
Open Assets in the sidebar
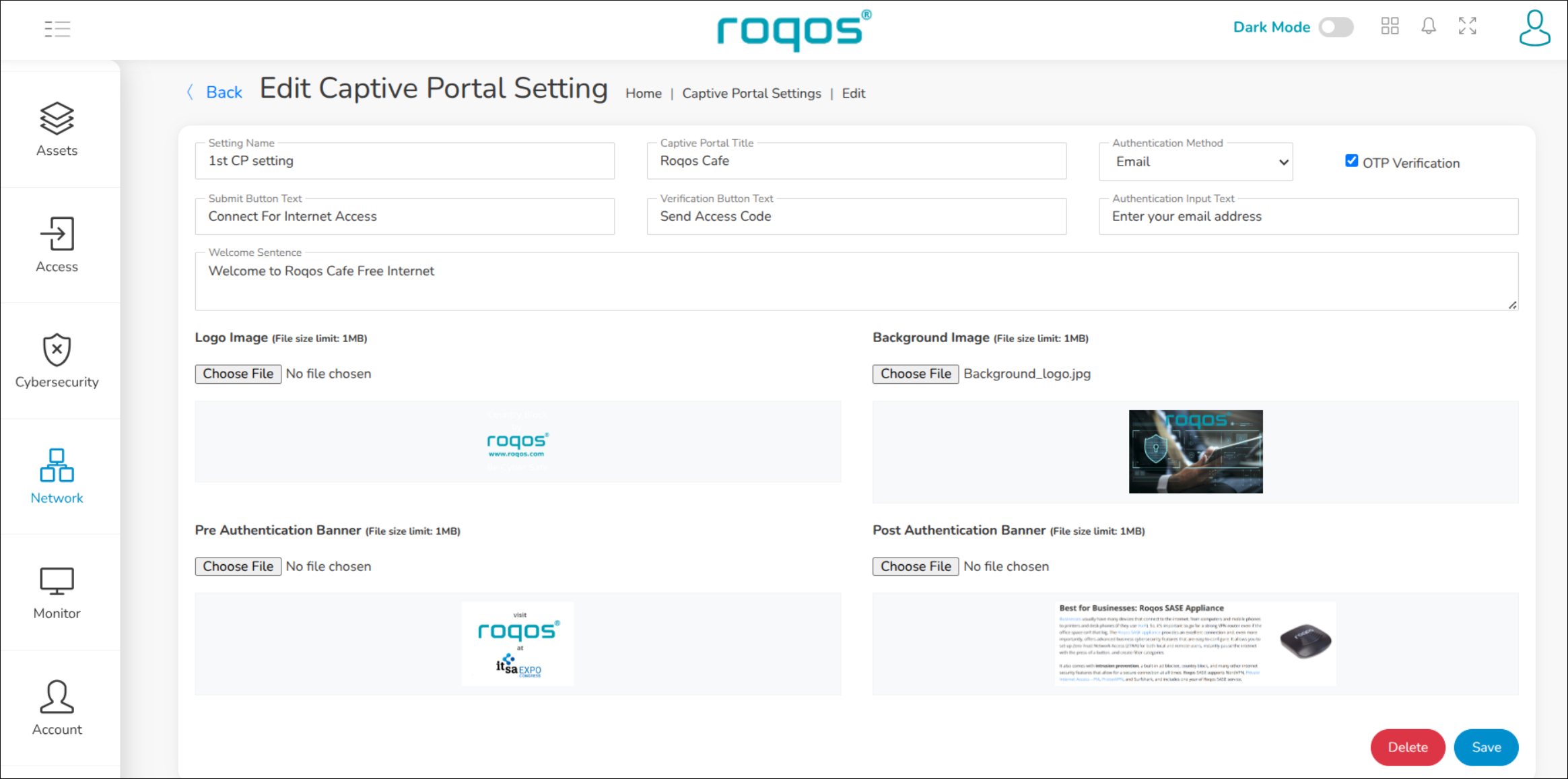(x=57, y=130)
